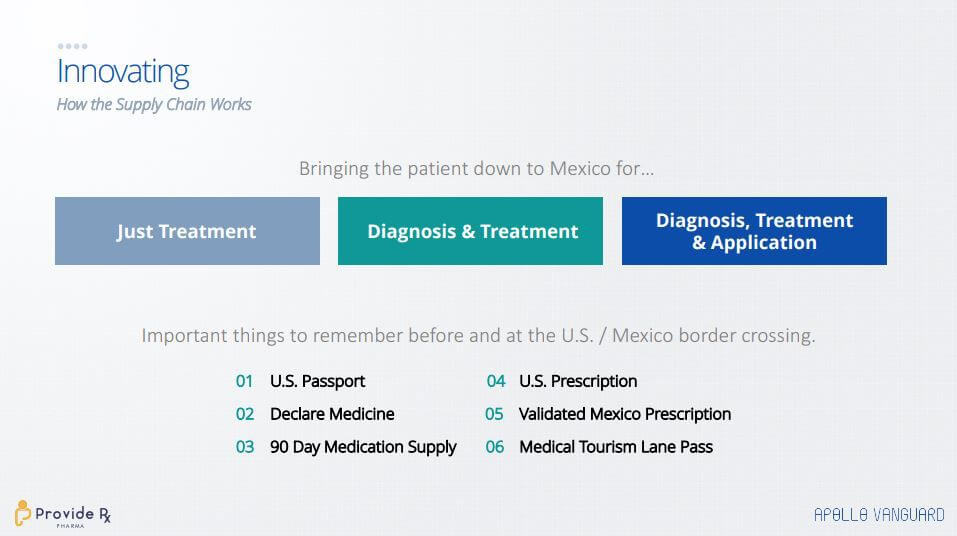Screen dimensions: 957x536
Task: Click number 04 beside U.S. Prescription
Action: click(x=496, y=381)
